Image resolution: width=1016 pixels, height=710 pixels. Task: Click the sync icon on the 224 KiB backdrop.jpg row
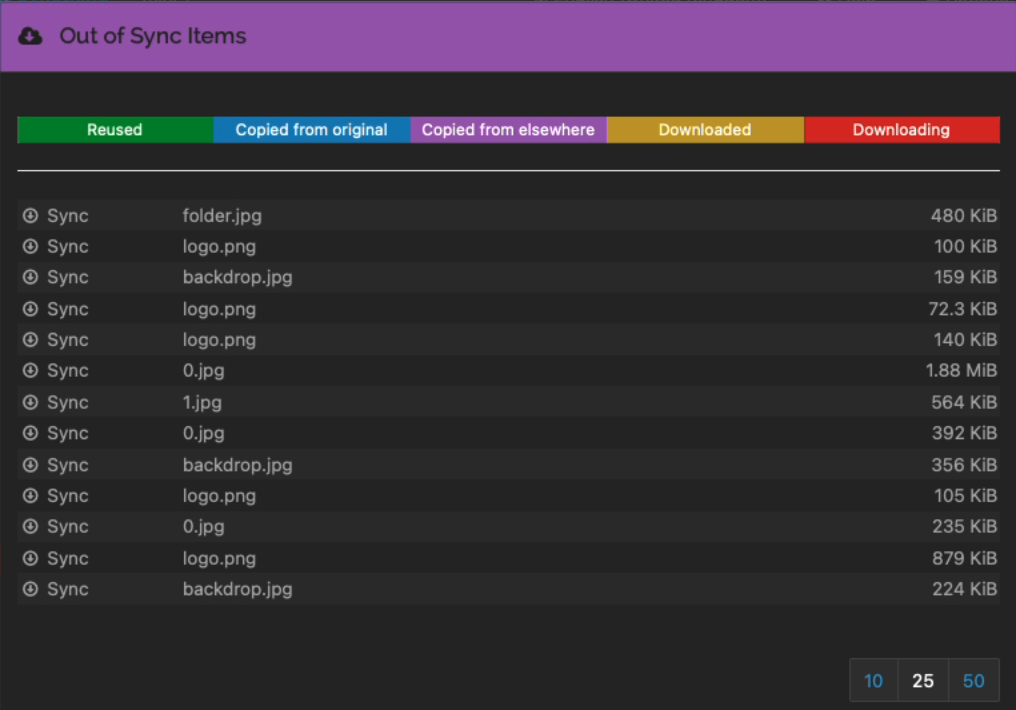(x=30, y=590)
